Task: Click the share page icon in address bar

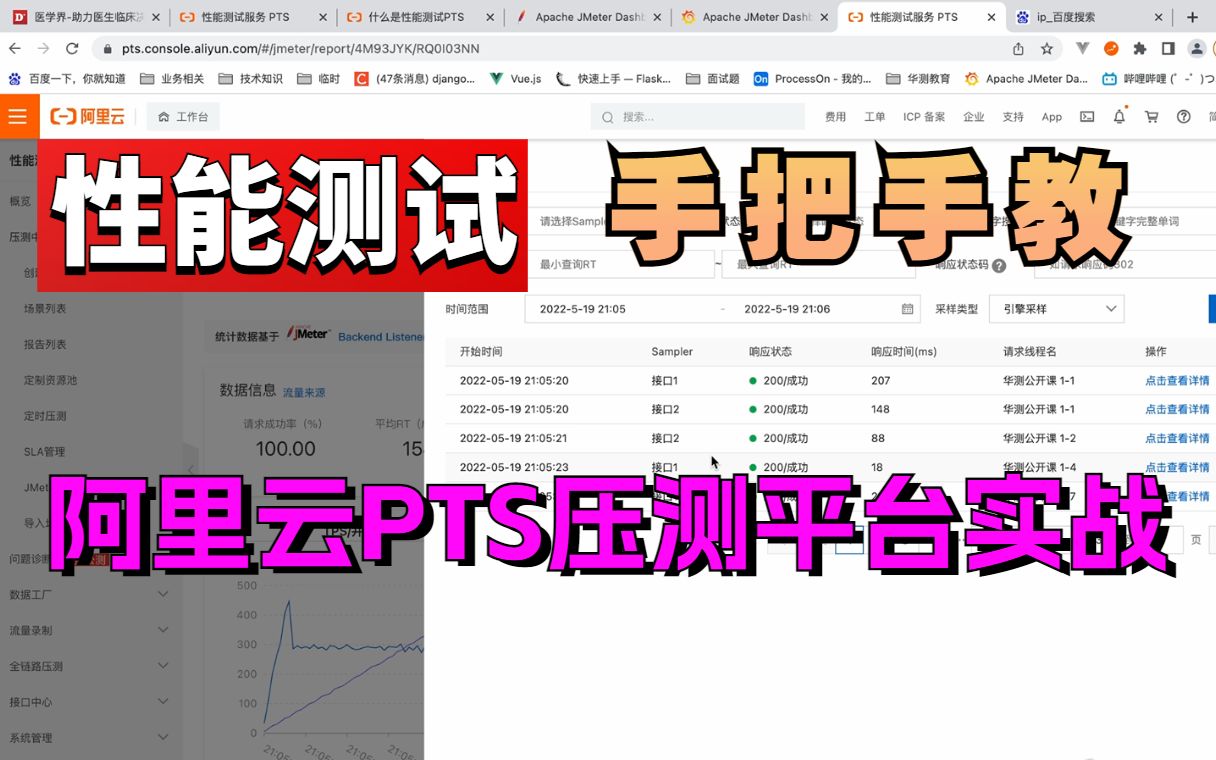Action: pyautogui.click(x=1018, y=48)
